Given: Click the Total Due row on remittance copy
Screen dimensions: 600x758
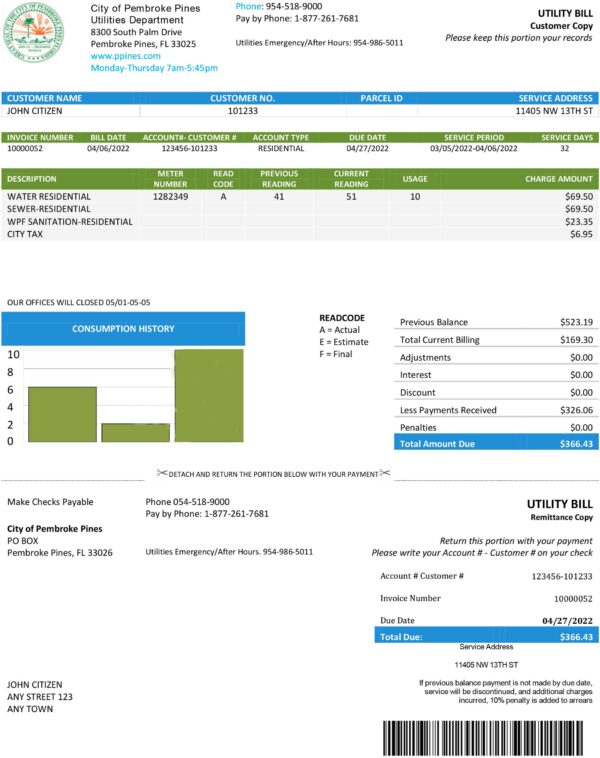Looking at the screenshot, I should coord(486,636).
